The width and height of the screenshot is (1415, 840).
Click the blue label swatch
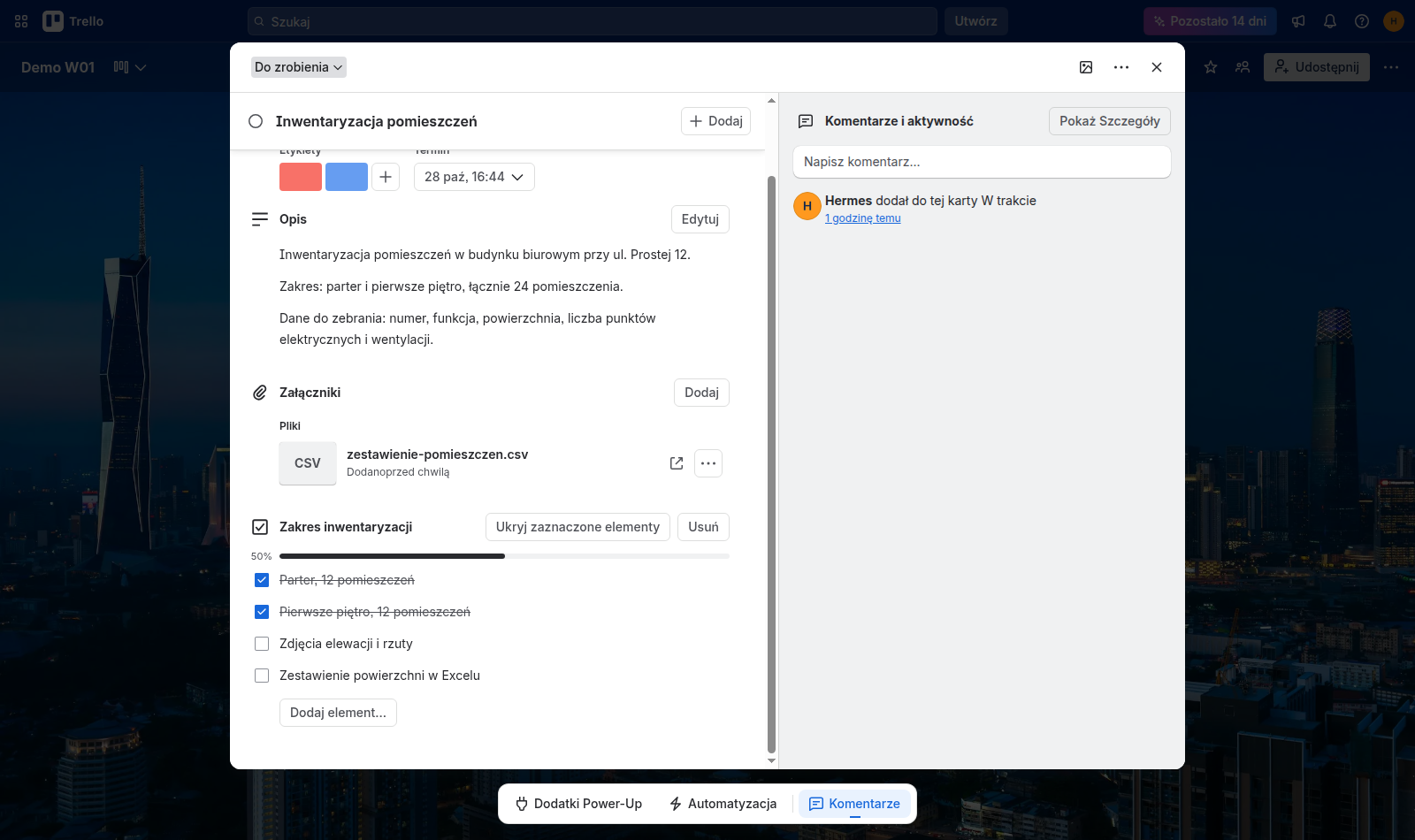[x=347, y=177]
